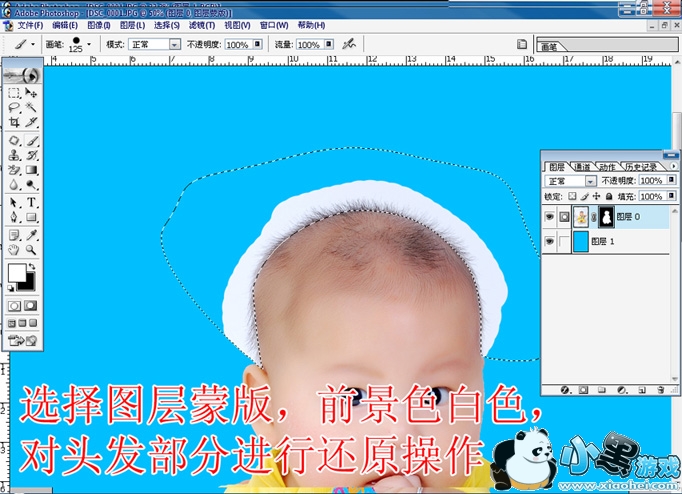The image size is (682, 494).
Task: Click the airbrush icon in options bar
Action: point(349,45)
